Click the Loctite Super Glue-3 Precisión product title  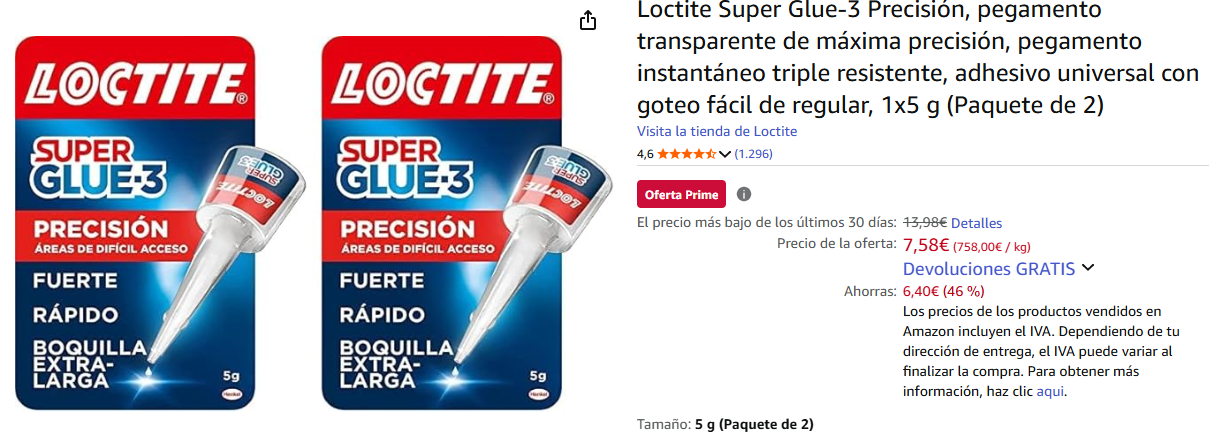tap(918, 57)
